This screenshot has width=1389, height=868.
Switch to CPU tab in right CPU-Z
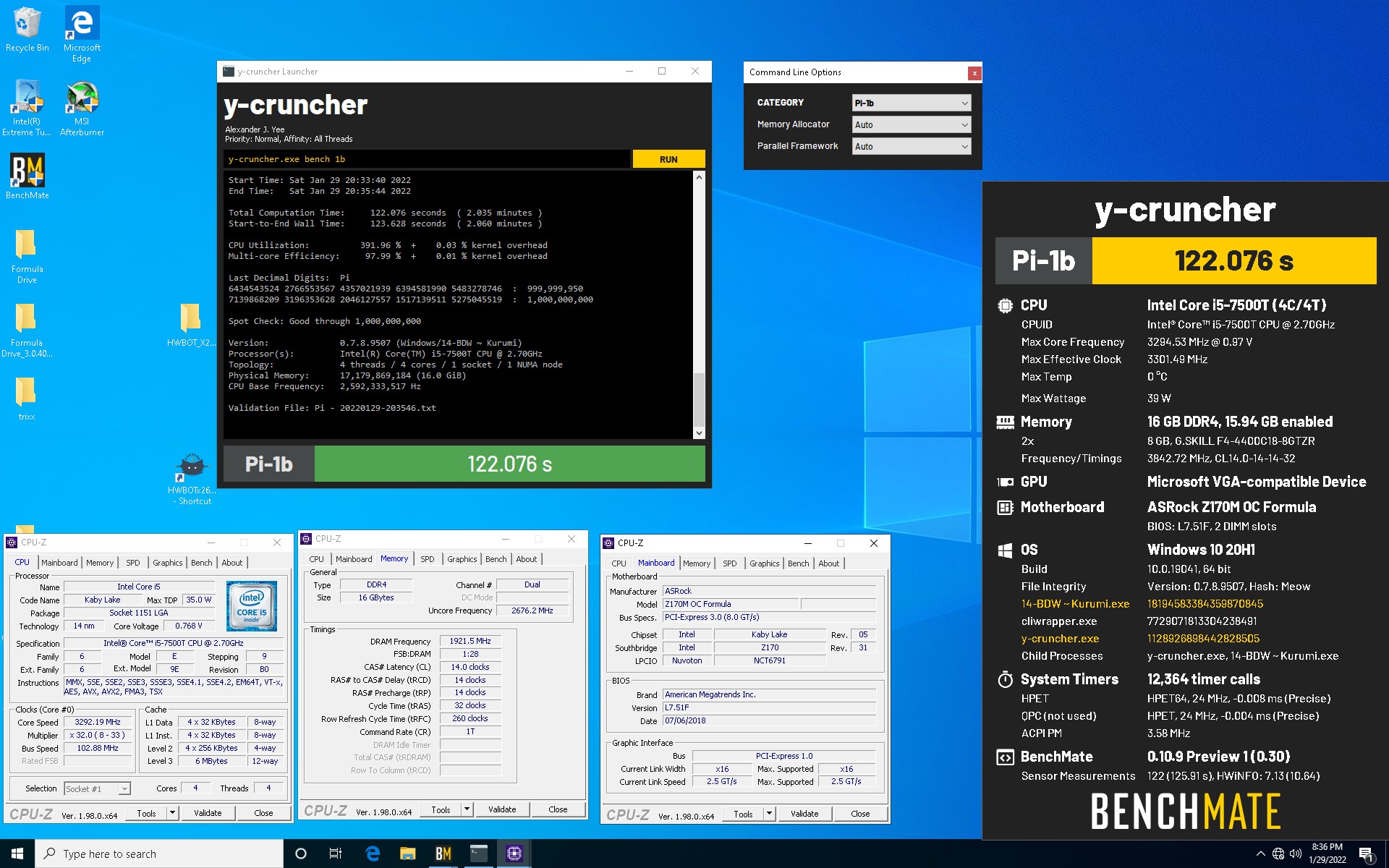click(x=619, y=563)
